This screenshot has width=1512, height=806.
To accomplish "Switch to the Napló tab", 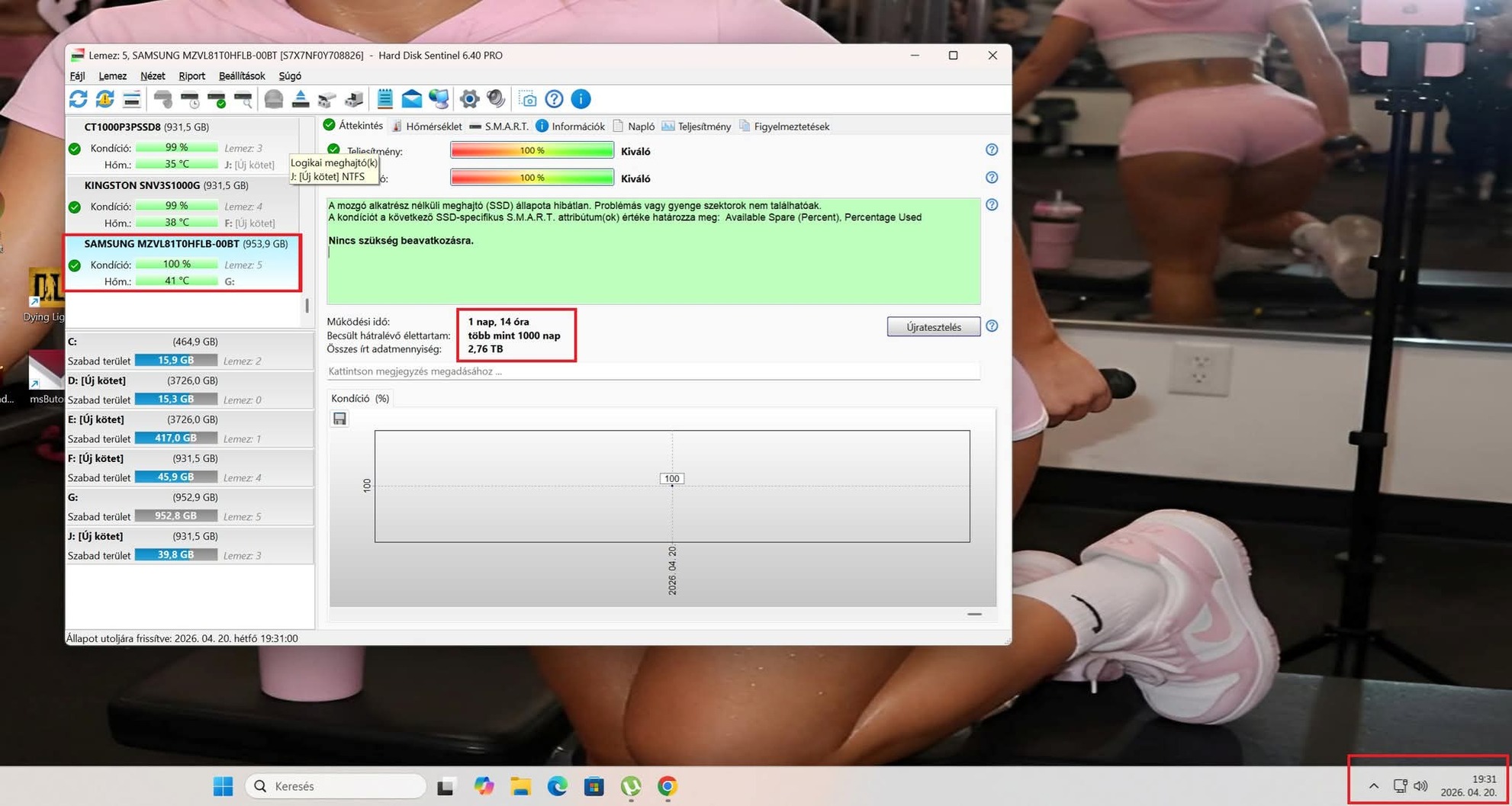I will pyautogui.click(x=634, y=127).
